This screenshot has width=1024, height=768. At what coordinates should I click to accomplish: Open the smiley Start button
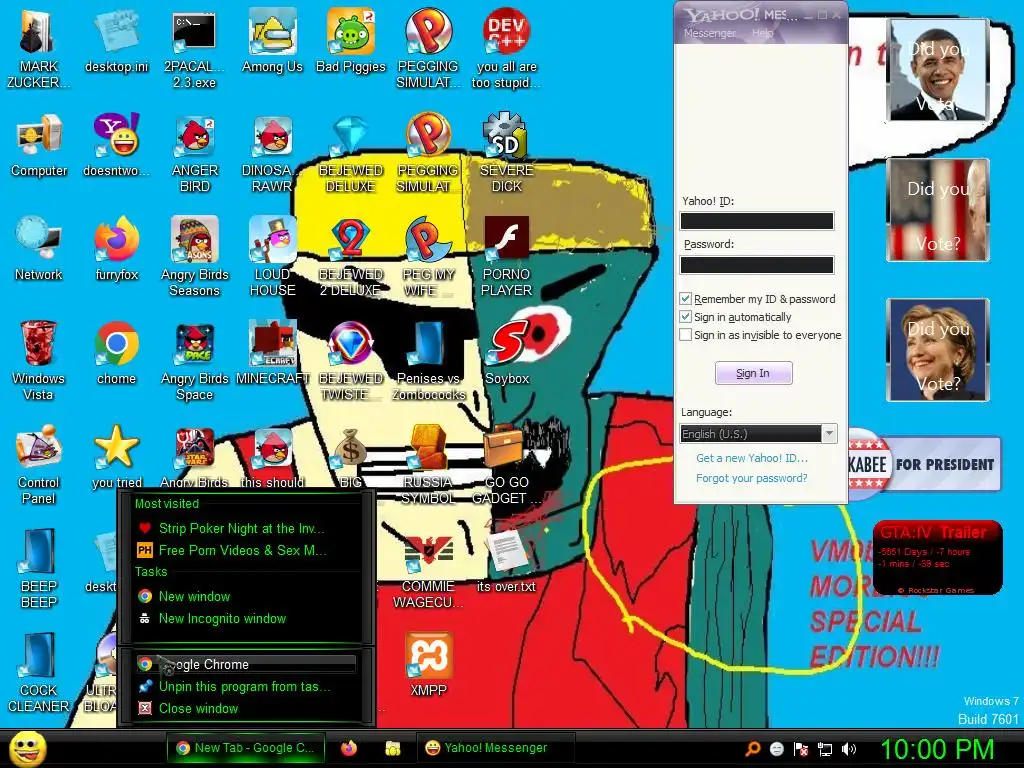[27, 748]
